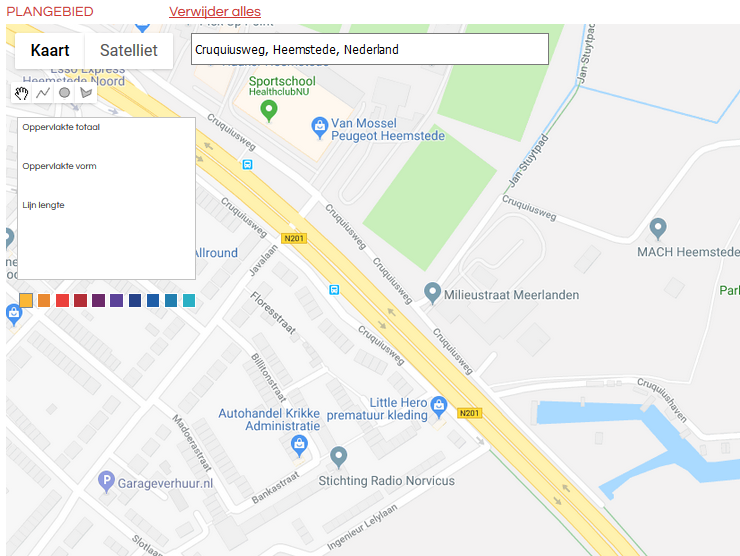Select the hand pan tool
The height and width of the screenshot is (556, 740).
(21, 93)
